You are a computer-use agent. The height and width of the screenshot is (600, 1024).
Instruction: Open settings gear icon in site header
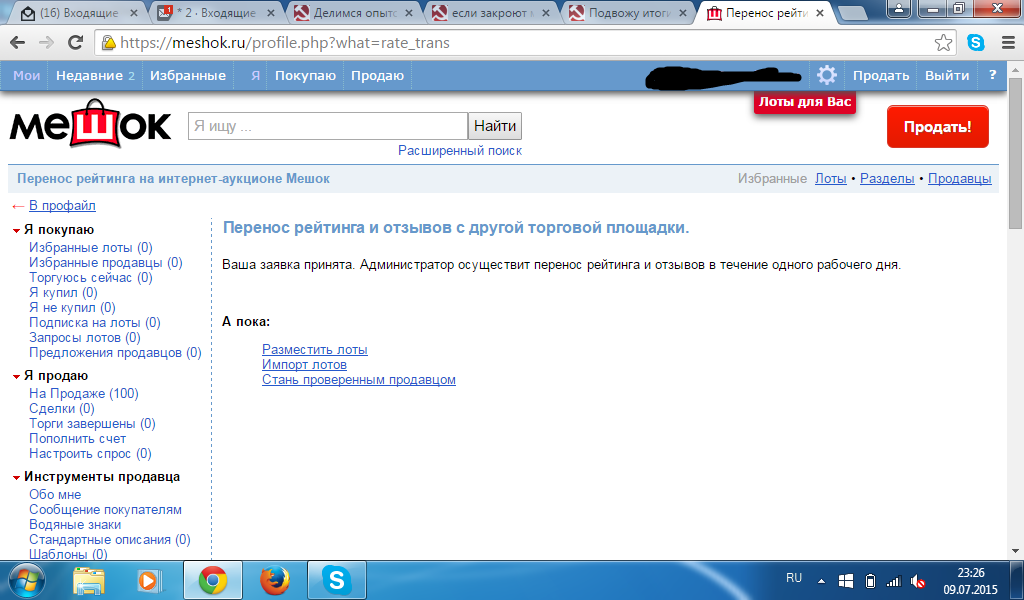(x=827, y=75)
